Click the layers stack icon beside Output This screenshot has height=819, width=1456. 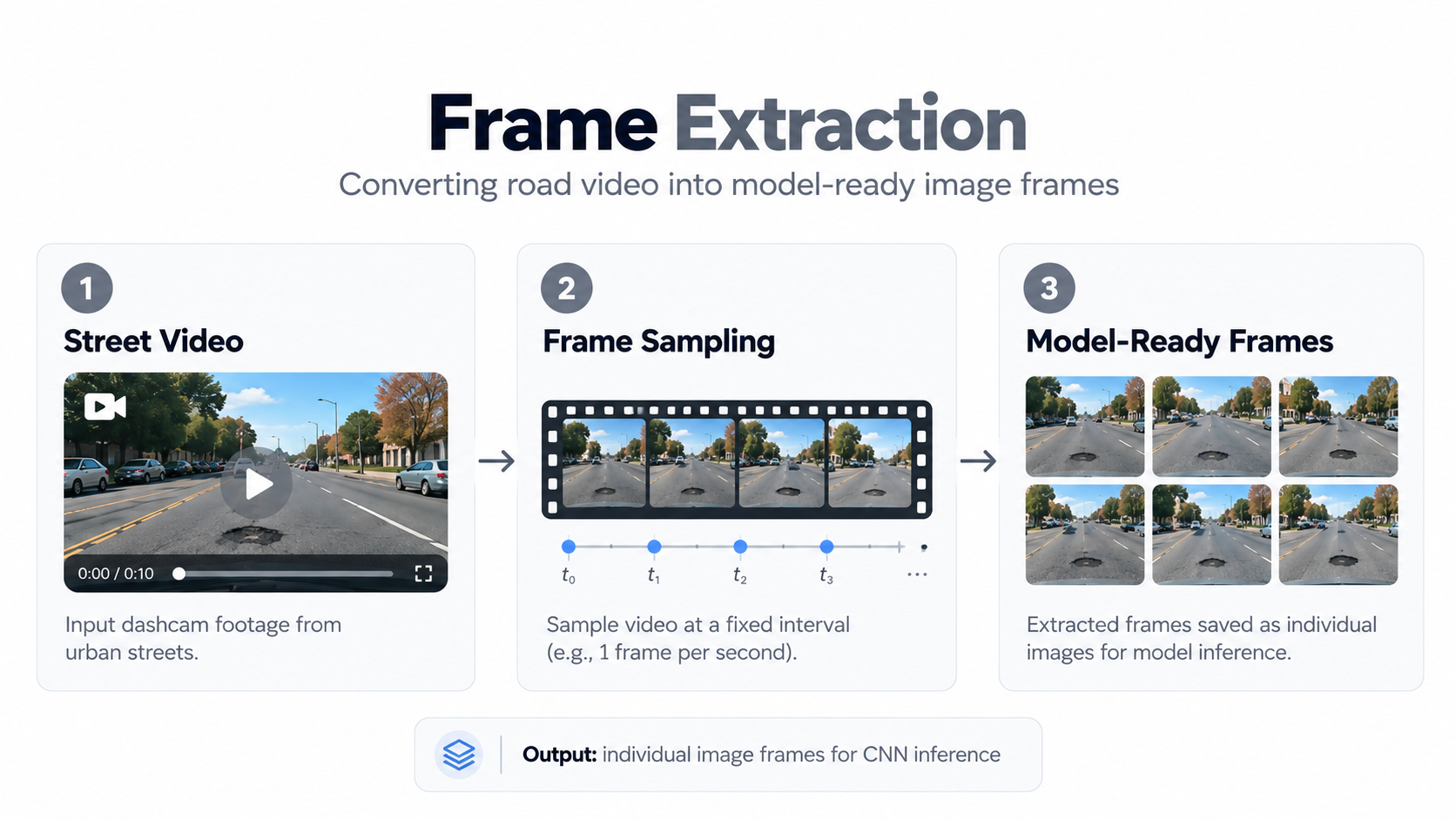pyautogui.click(x=459, y=755)
